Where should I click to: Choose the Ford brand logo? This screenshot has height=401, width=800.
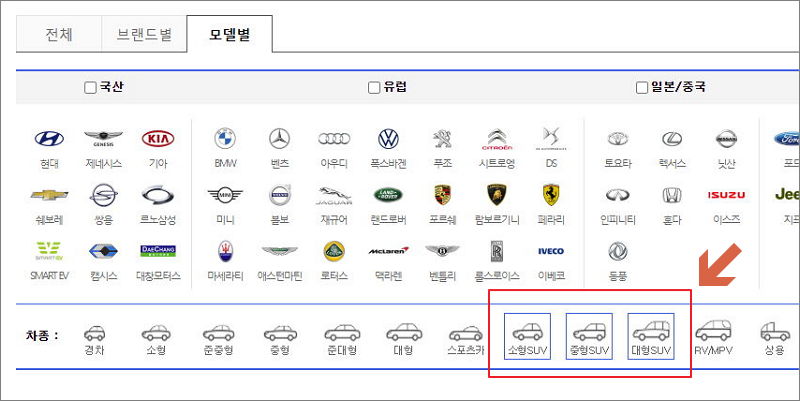pyautogui.click(x=787, y=139)
